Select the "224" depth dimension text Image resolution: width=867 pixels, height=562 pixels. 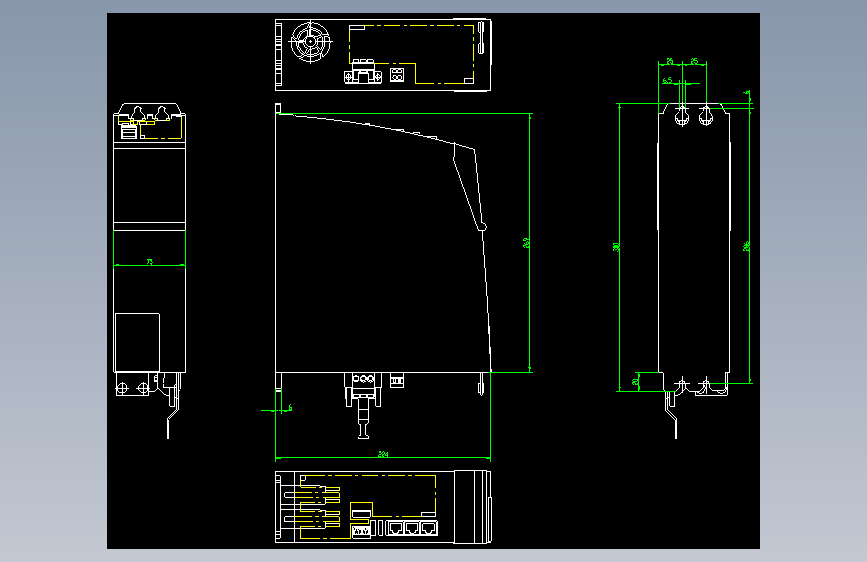[x=383, y=454]
